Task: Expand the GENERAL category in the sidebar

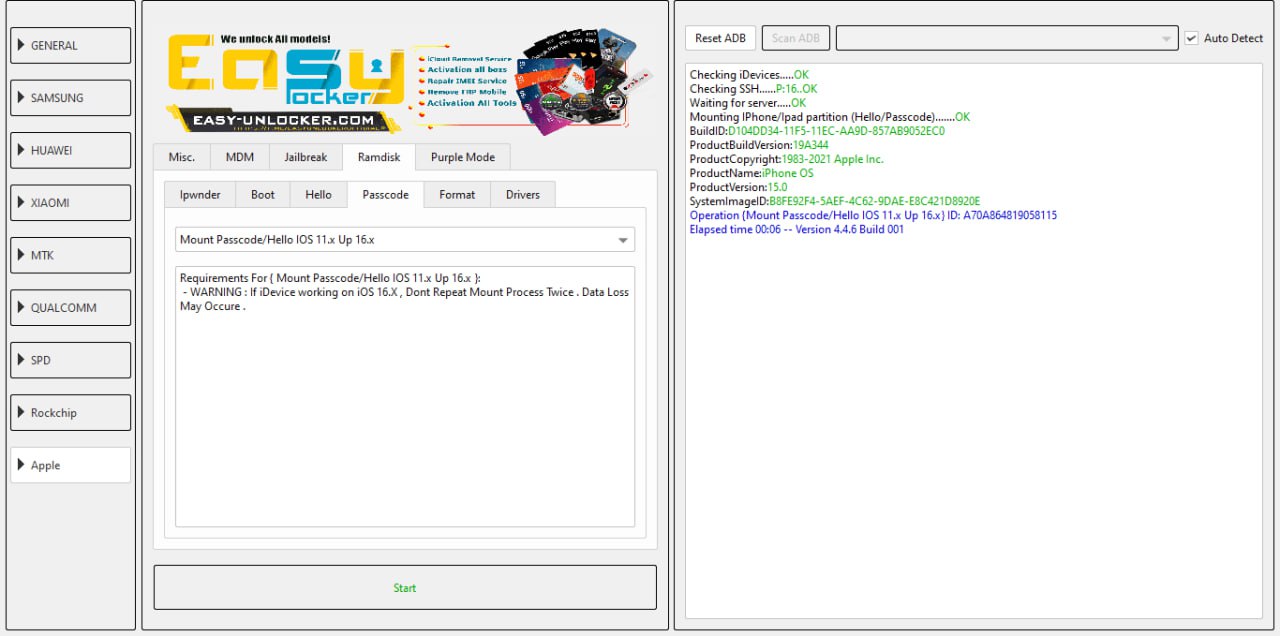Action: tap(71, 45)
